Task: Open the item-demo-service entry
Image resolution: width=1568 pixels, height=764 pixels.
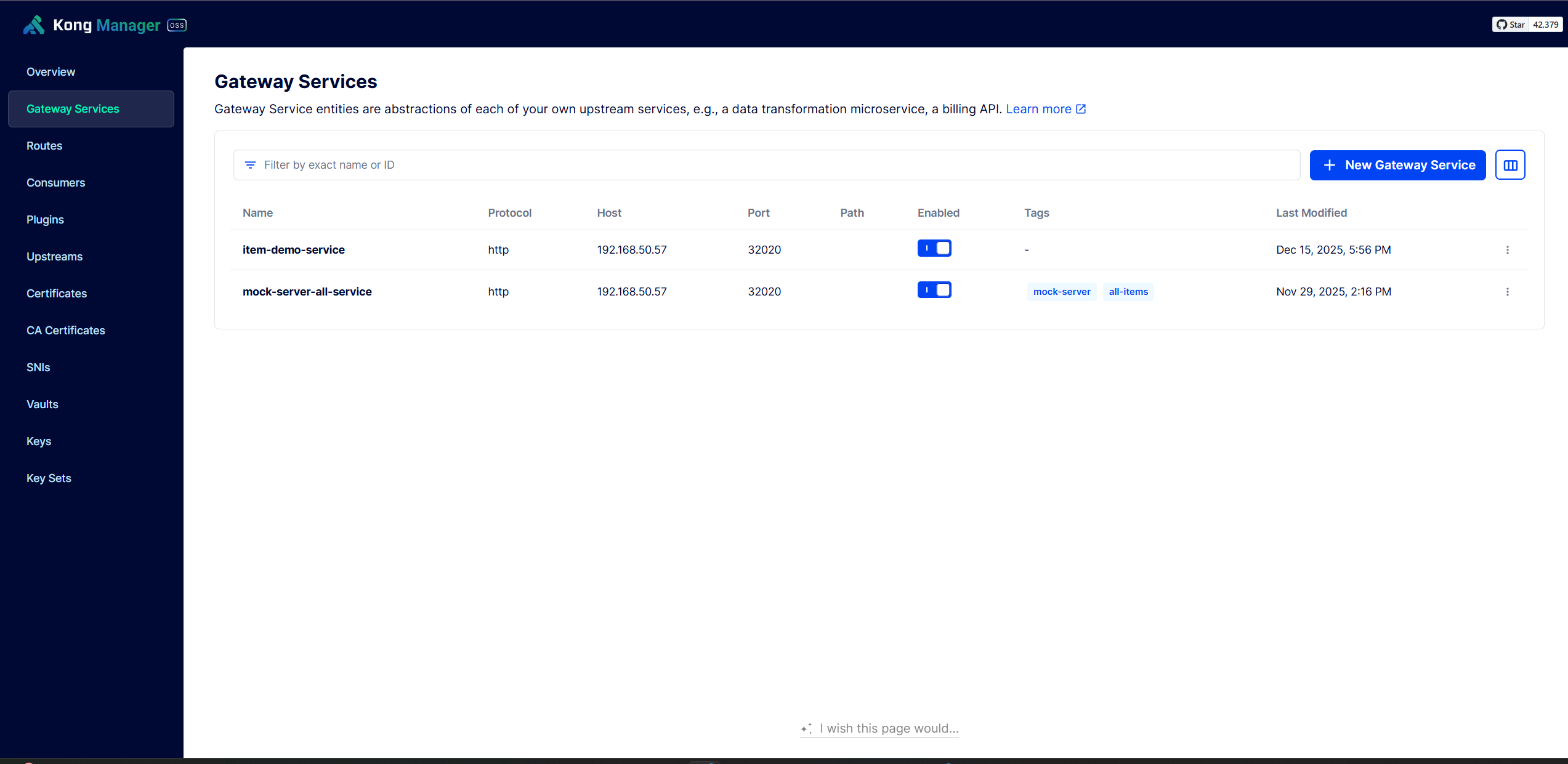Action: 294,250
